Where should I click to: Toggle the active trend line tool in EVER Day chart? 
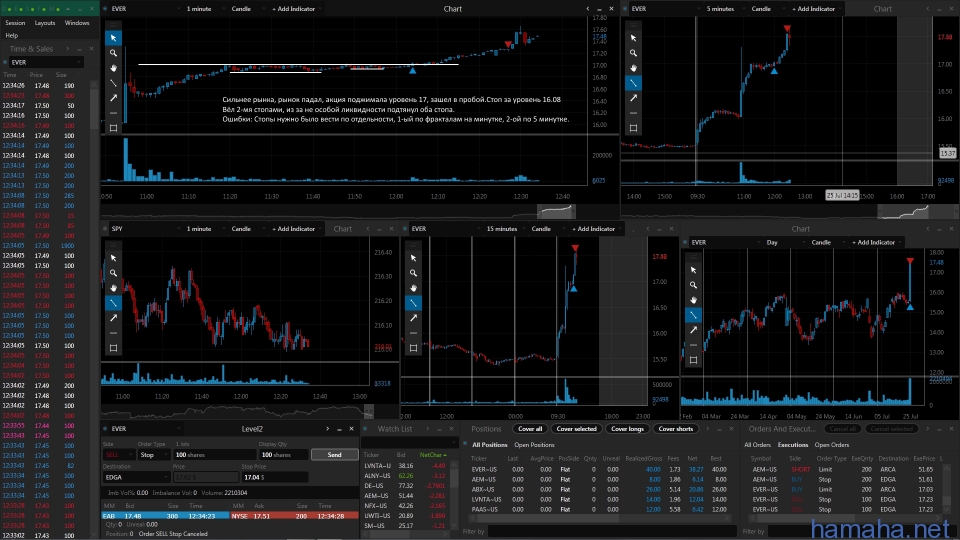pyautogui.click(x=693, y=315)
